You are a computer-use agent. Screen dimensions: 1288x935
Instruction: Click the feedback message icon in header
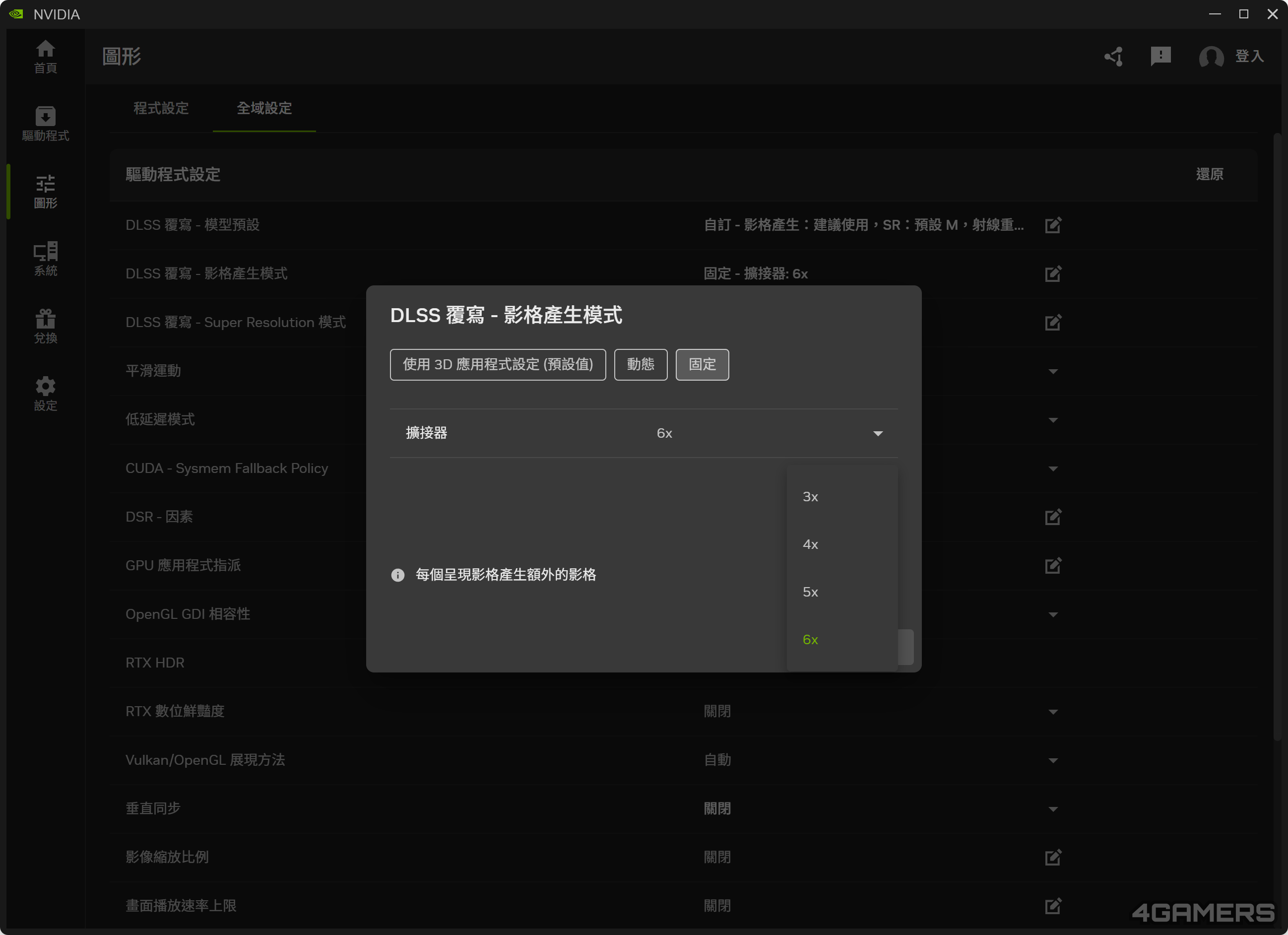[1160, 56]
